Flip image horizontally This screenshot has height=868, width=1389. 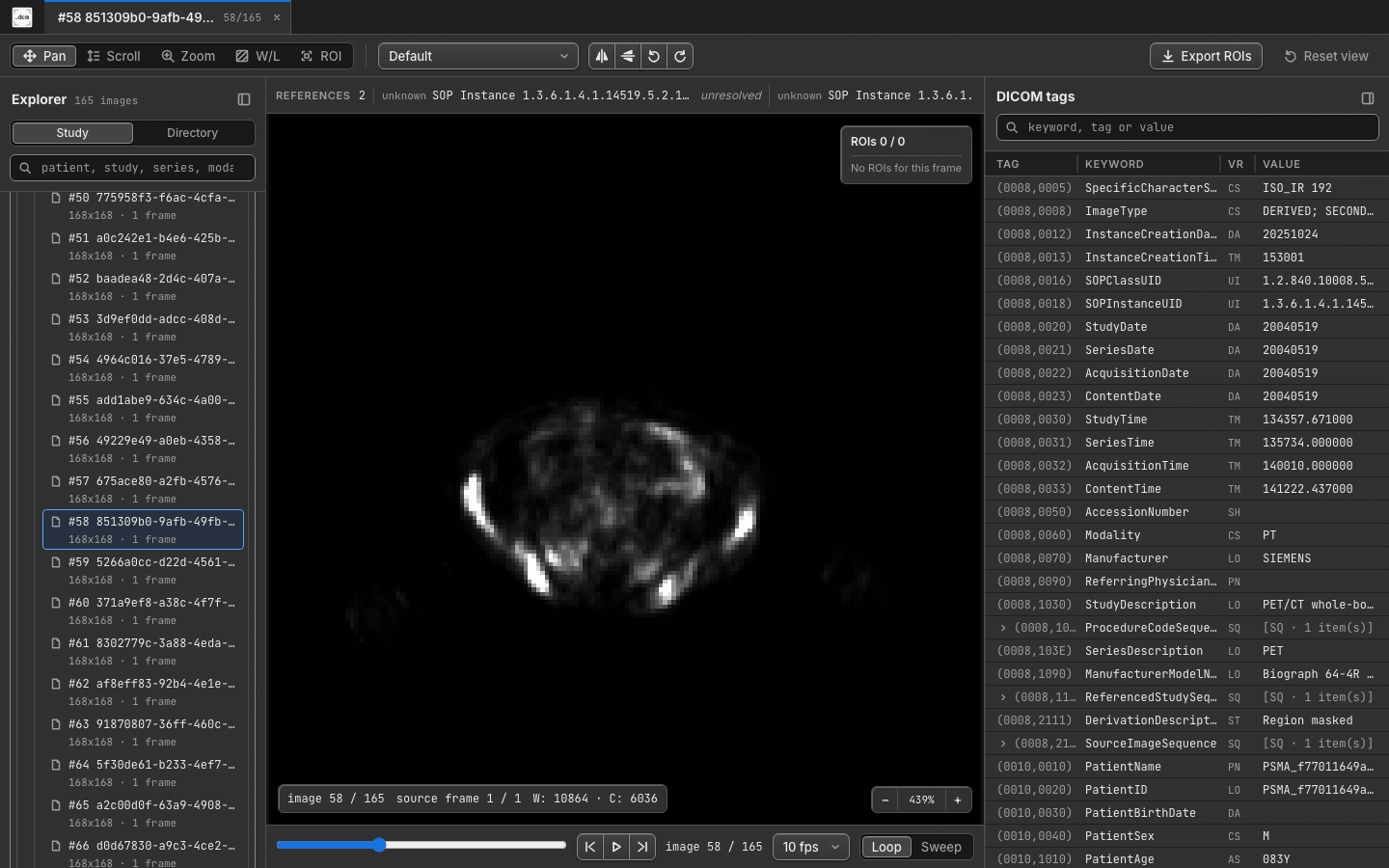tap(602, 56)
